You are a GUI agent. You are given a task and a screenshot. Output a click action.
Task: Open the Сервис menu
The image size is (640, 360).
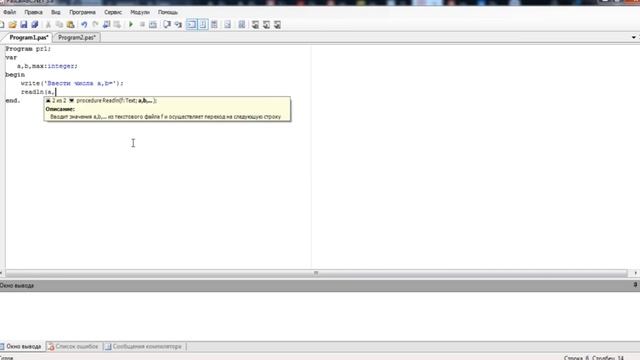(x=113, y=12)
